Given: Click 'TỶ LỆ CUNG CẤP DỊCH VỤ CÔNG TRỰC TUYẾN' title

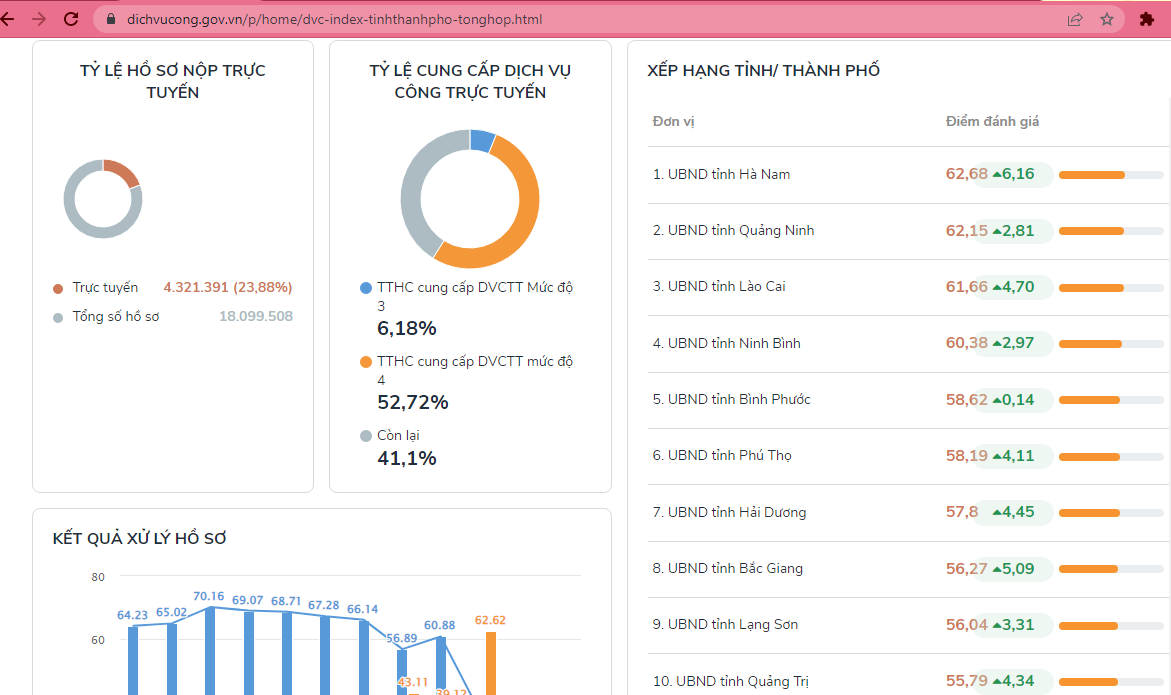Looking at the screenshot, I should tap(470, 81).
